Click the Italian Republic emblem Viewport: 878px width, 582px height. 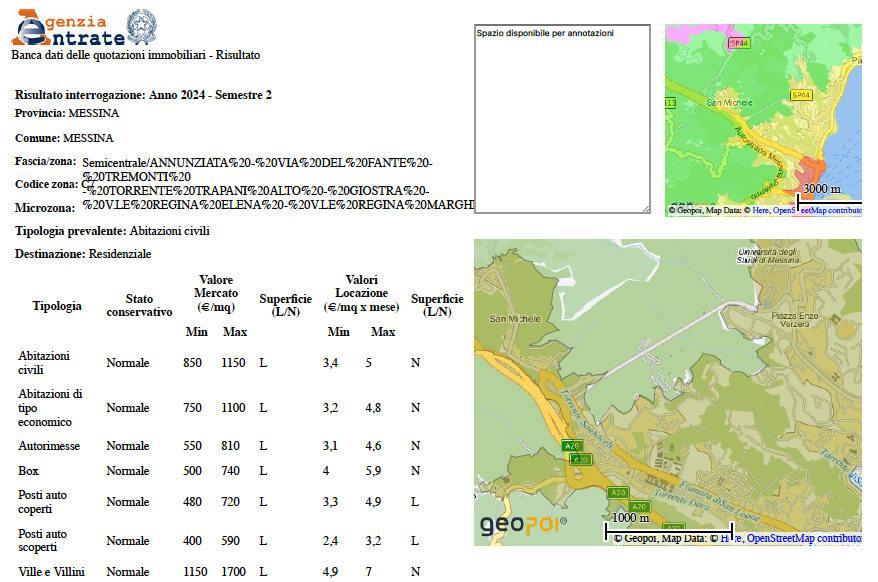(142, 26)
